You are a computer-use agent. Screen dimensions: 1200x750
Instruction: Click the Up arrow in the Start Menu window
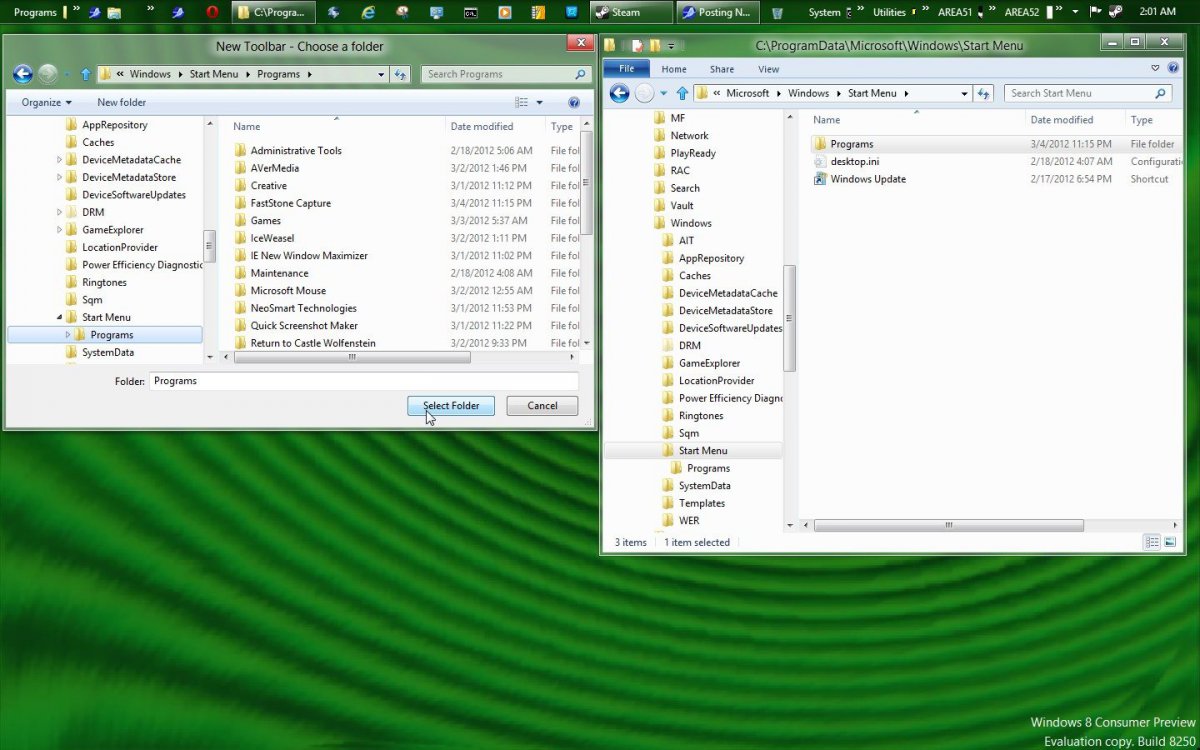(682, 93)
